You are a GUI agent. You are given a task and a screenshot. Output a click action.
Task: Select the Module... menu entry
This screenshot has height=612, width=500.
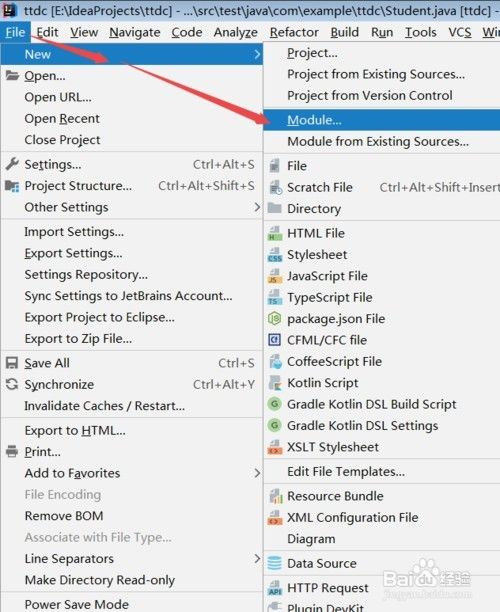tap(382, 120)
